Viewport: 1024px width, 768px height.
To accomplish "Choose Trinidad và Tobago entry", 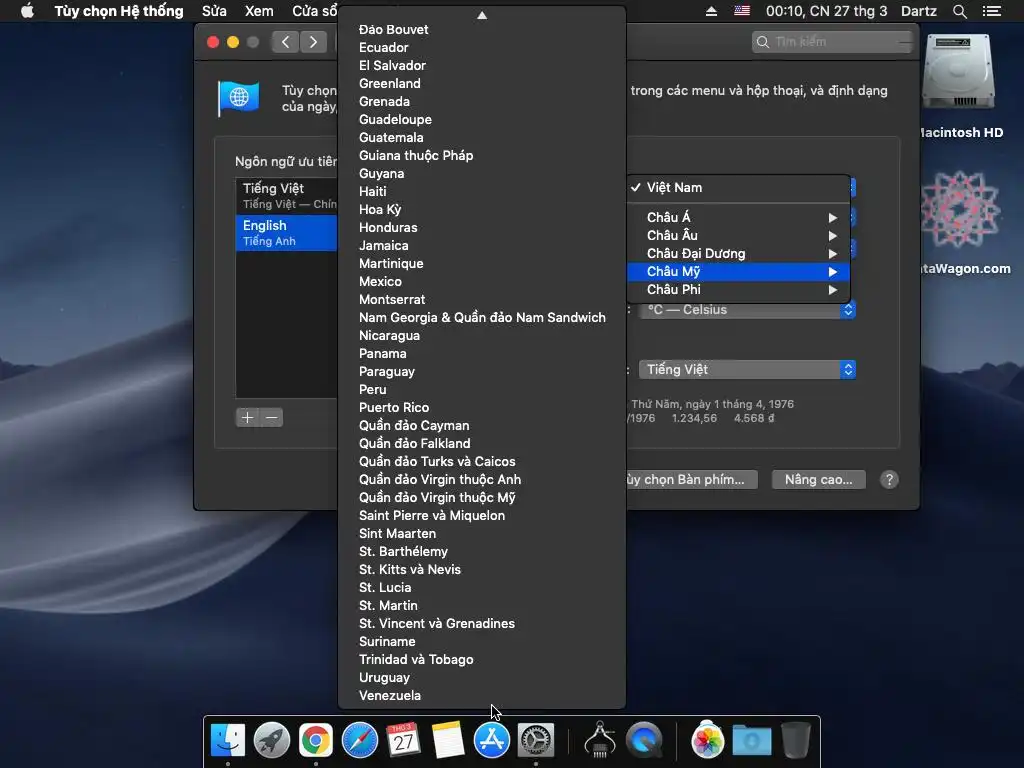I will click(x=482, y=660).
